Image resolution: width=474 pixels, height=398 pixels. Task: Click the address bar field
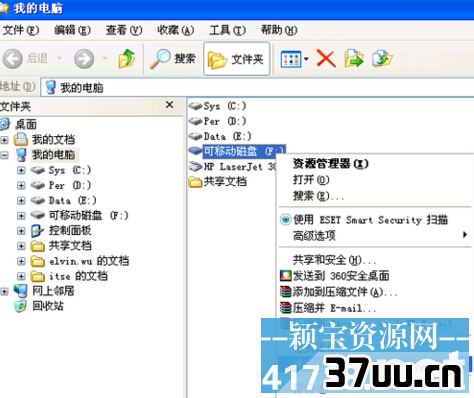coord(257,88)
